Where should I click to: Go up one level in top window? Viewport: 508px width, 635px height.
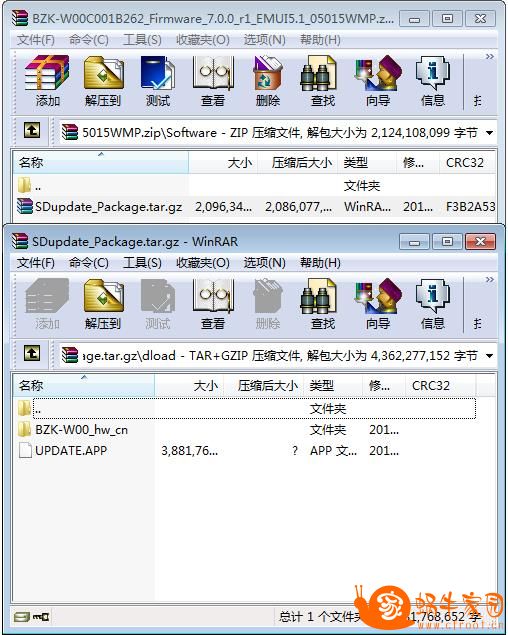tap(32, 131)
